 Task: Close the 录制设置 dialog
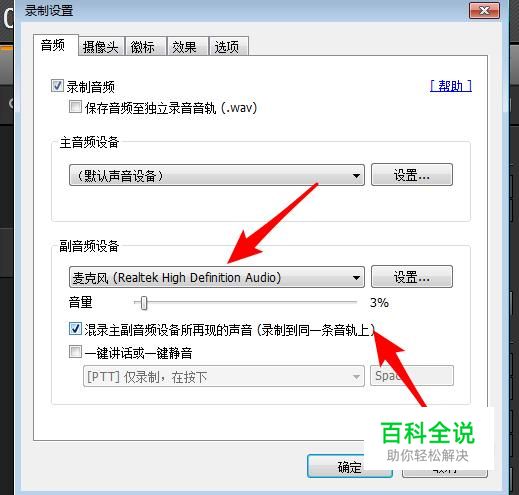(x=484, y=11)
